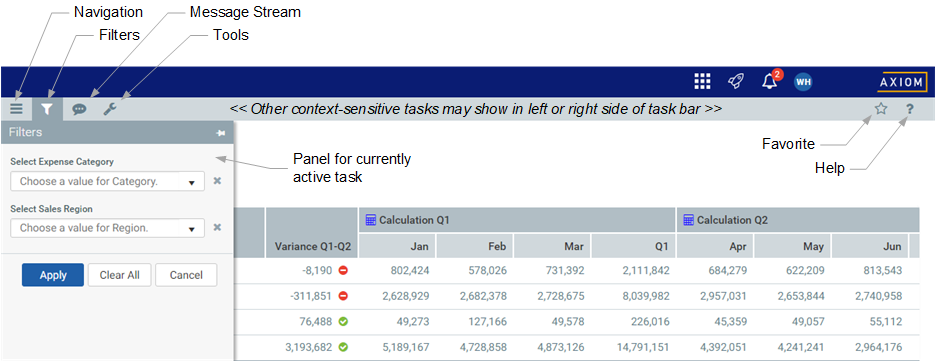Expand the Sales Region dropdown arrow

point(192,229)
